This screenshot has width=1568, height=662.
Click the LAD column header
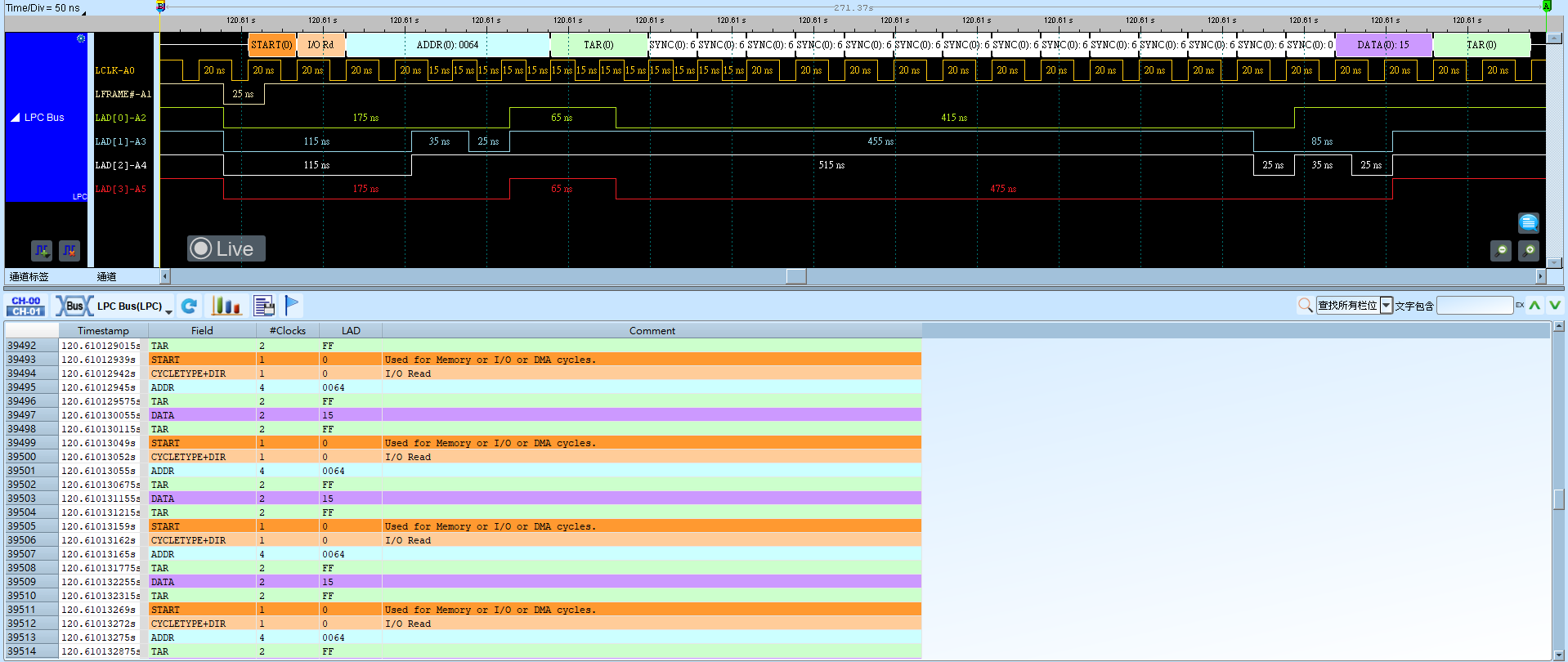coord(351,331)
